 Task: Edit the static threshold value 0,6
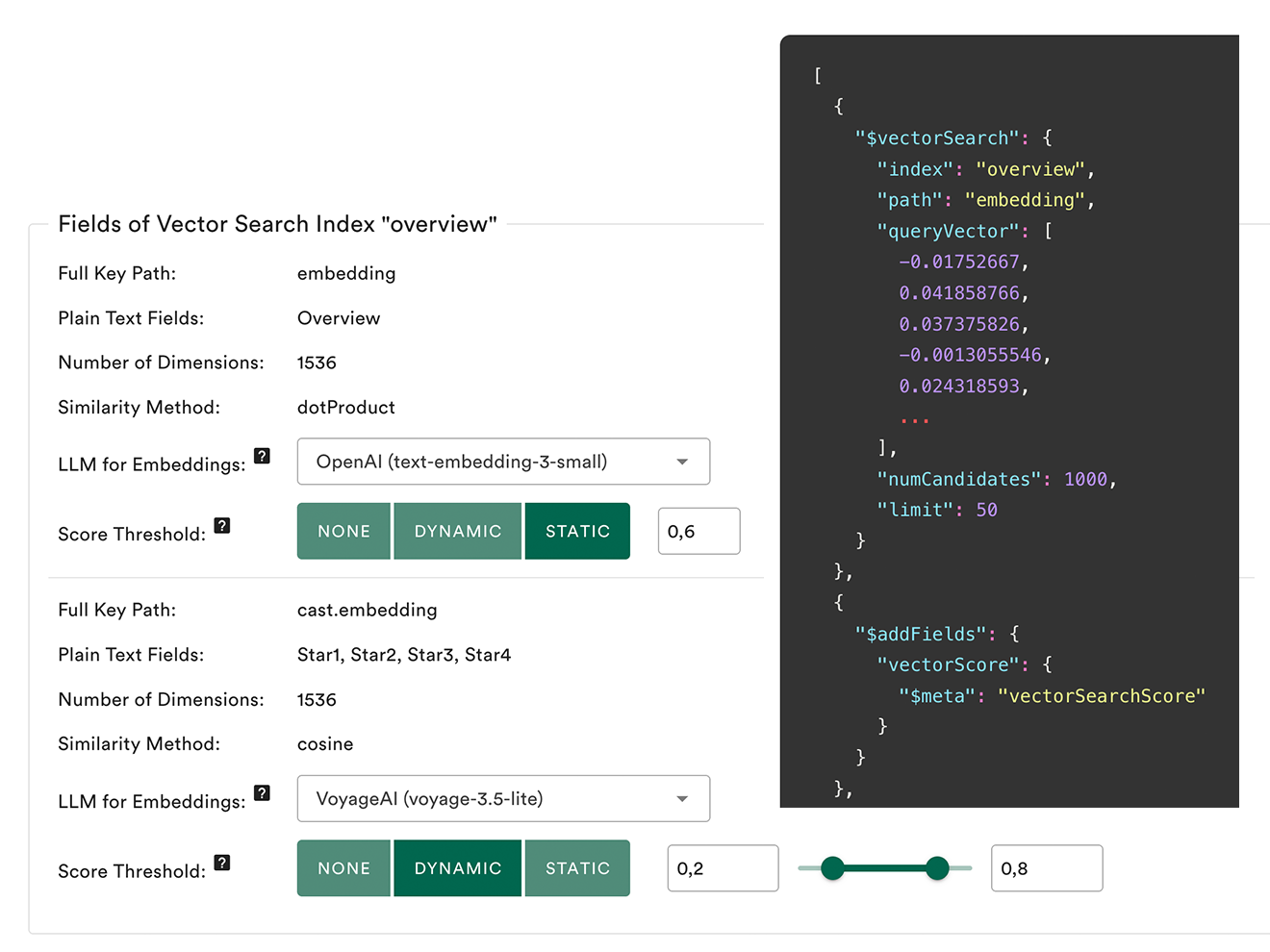pos(698,531)
